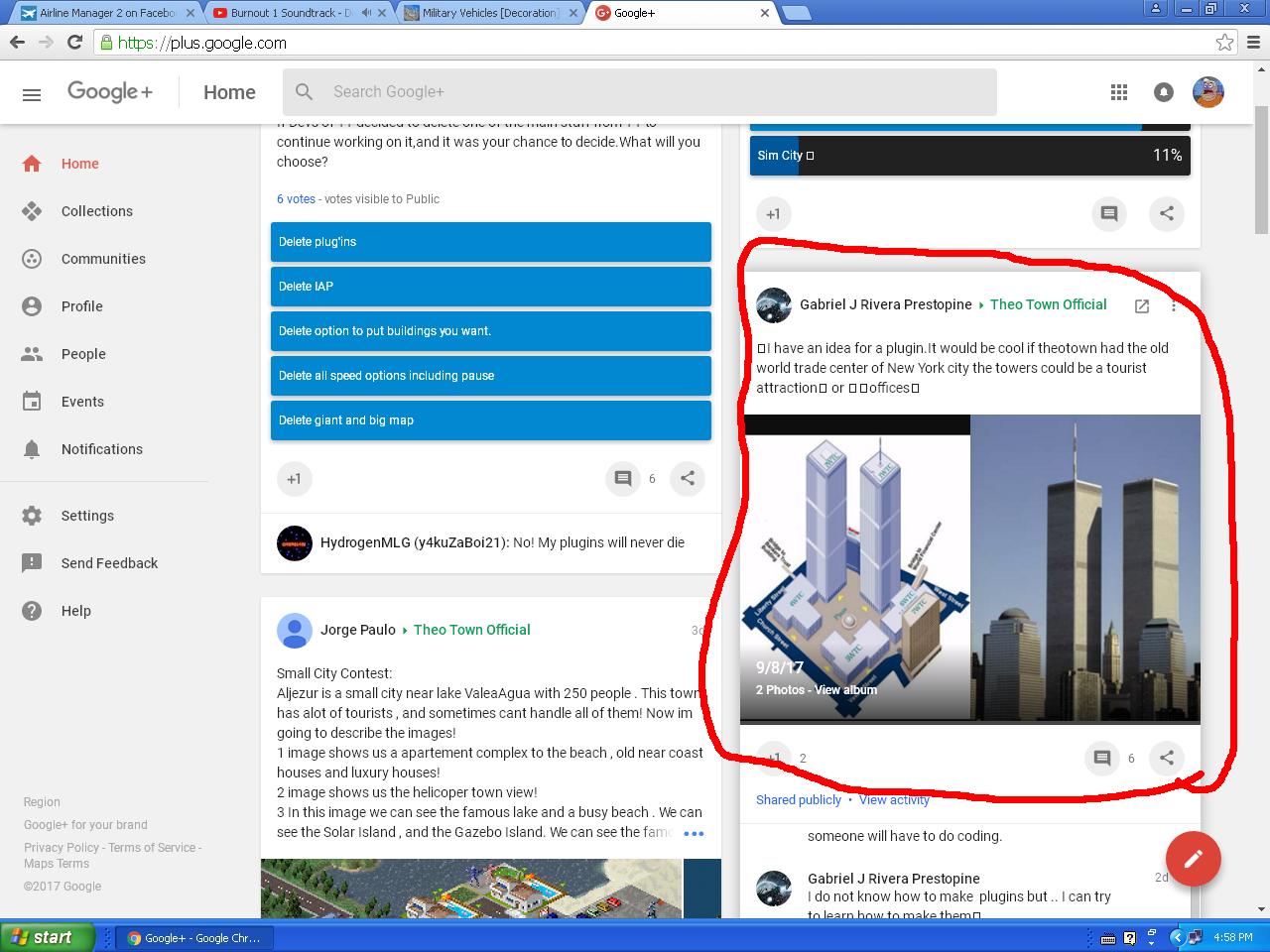Open Jorge Paulo's city screenshot image
Viewport: 1270px width, 952px height.
click(471, 889)
